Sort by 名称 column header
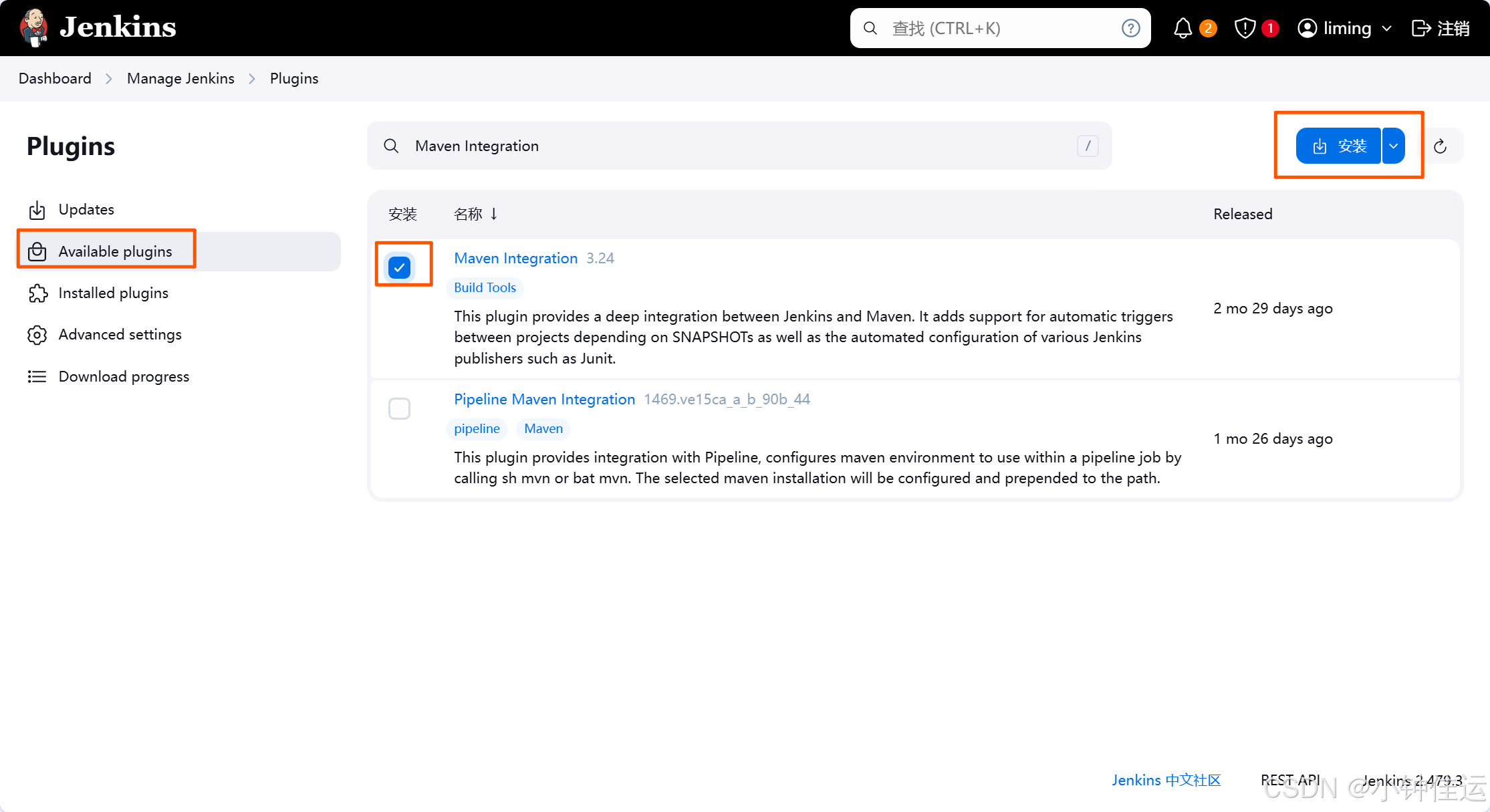Viewport: 1490px width, 812px height. click(475, 214)
